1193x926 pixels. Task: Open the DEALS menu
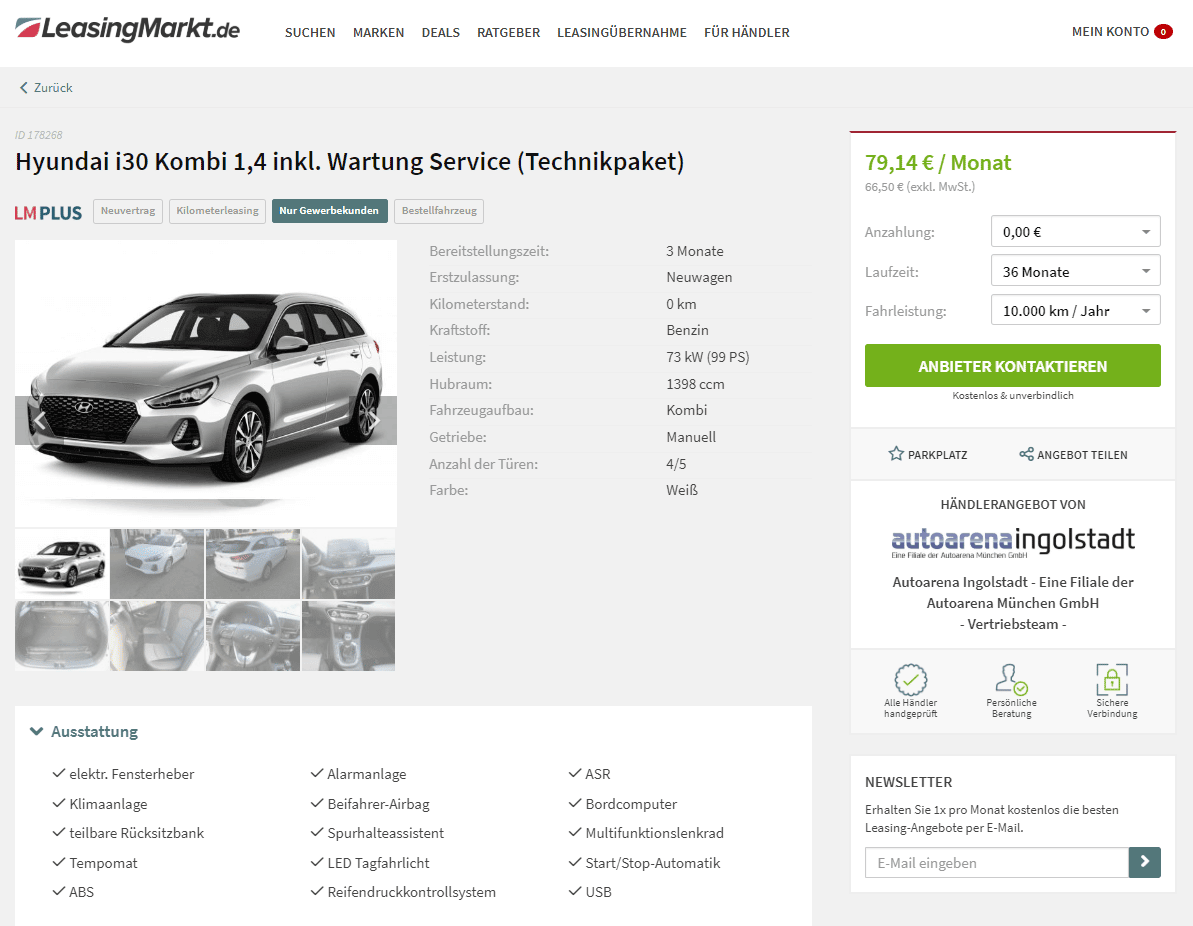441,33
